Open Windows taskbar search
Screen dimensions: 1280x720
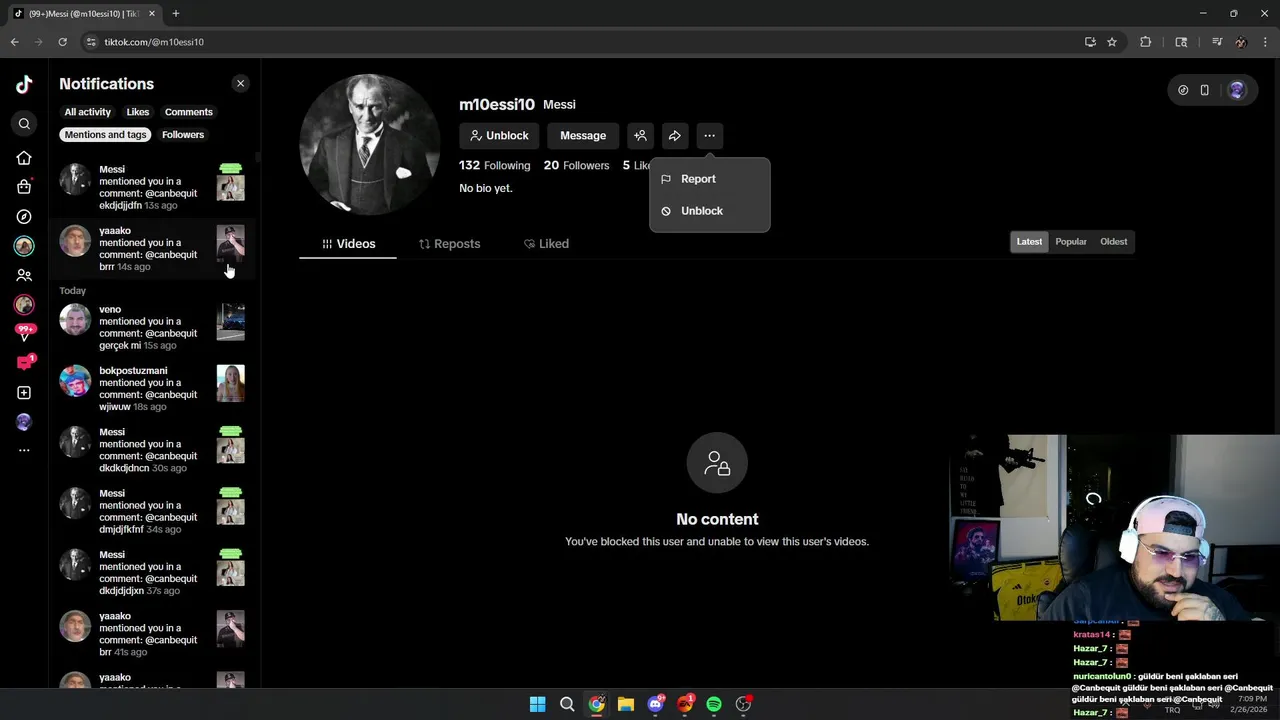(x=567, y=704)
